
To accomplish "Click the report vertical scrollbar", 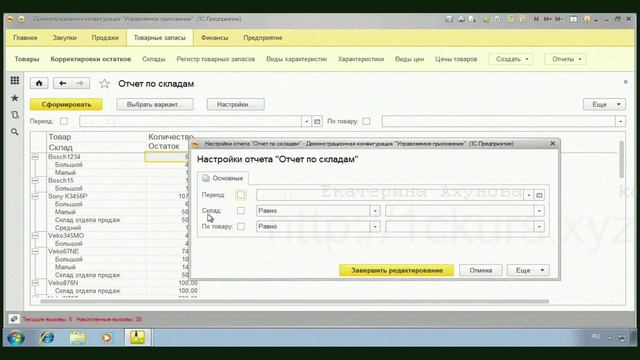I will [621, 160].
